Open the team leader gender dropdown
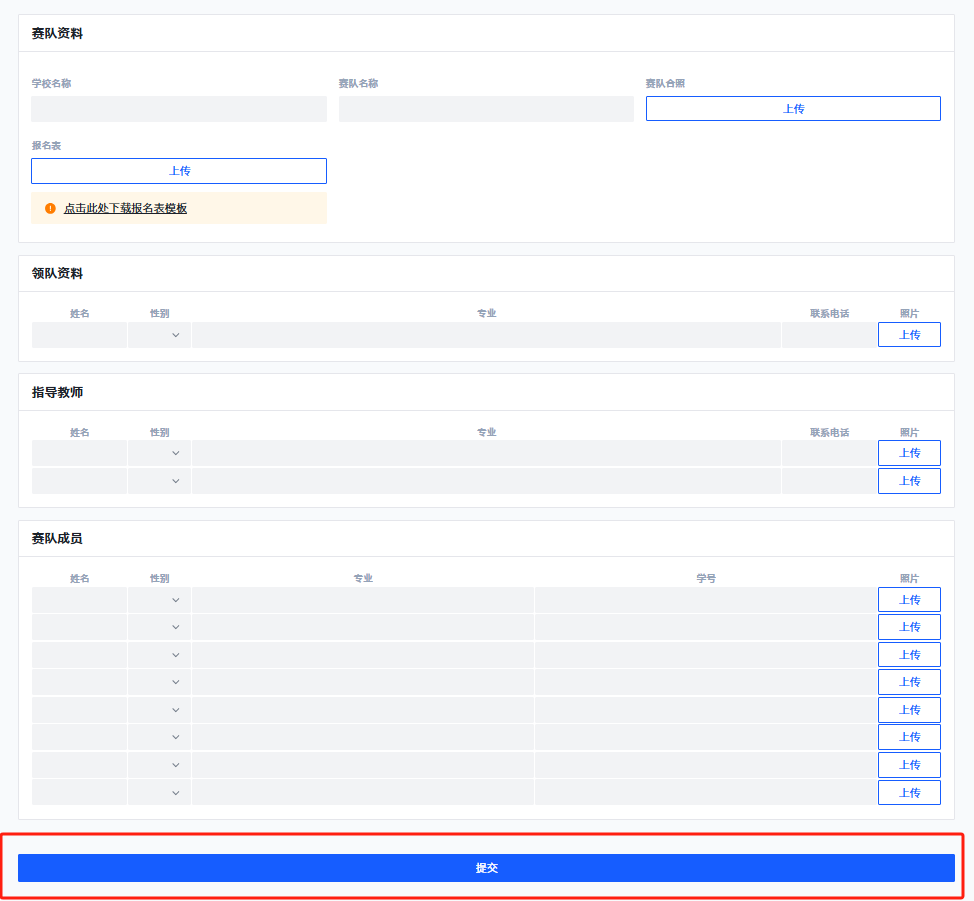 coord(159,335)
